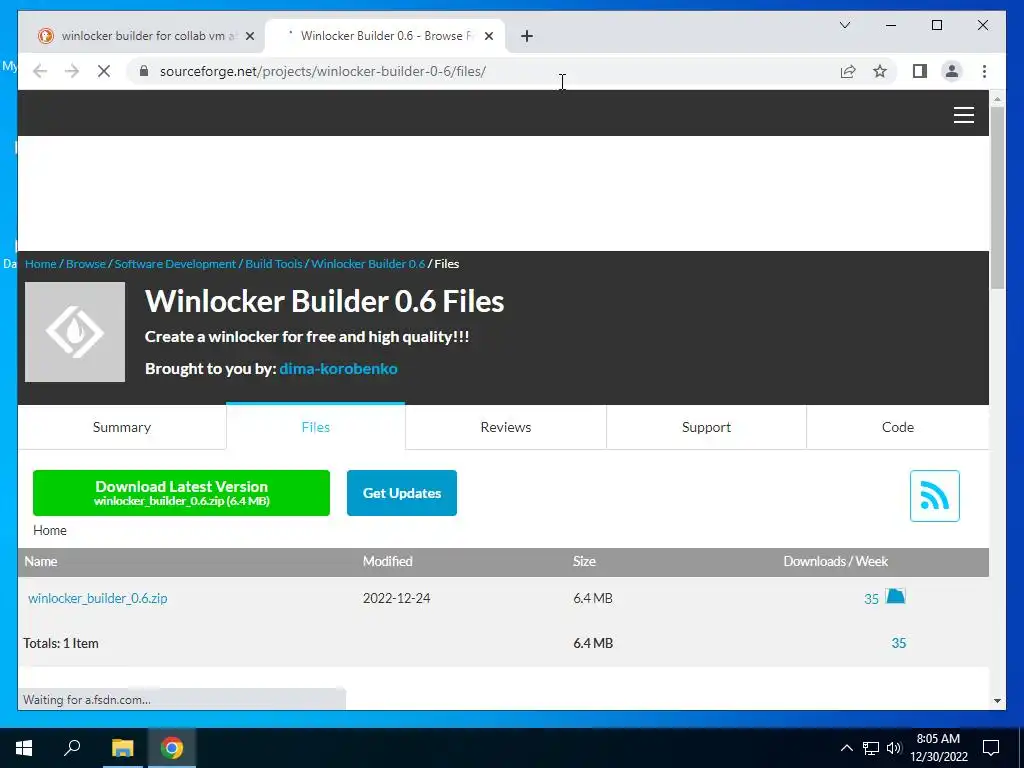Open the browser side panel icon

click(920, 71)
